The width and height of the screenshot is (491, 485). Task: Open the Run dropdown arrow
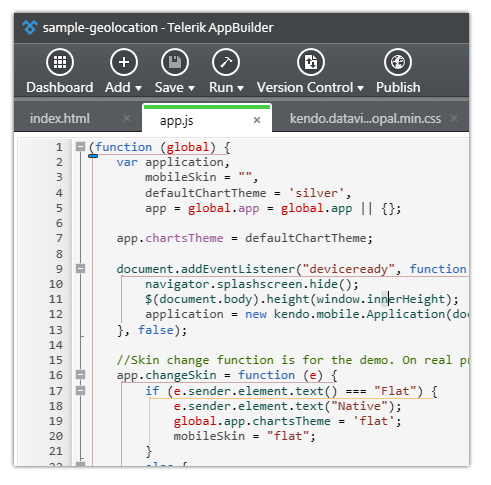[240, 88]
